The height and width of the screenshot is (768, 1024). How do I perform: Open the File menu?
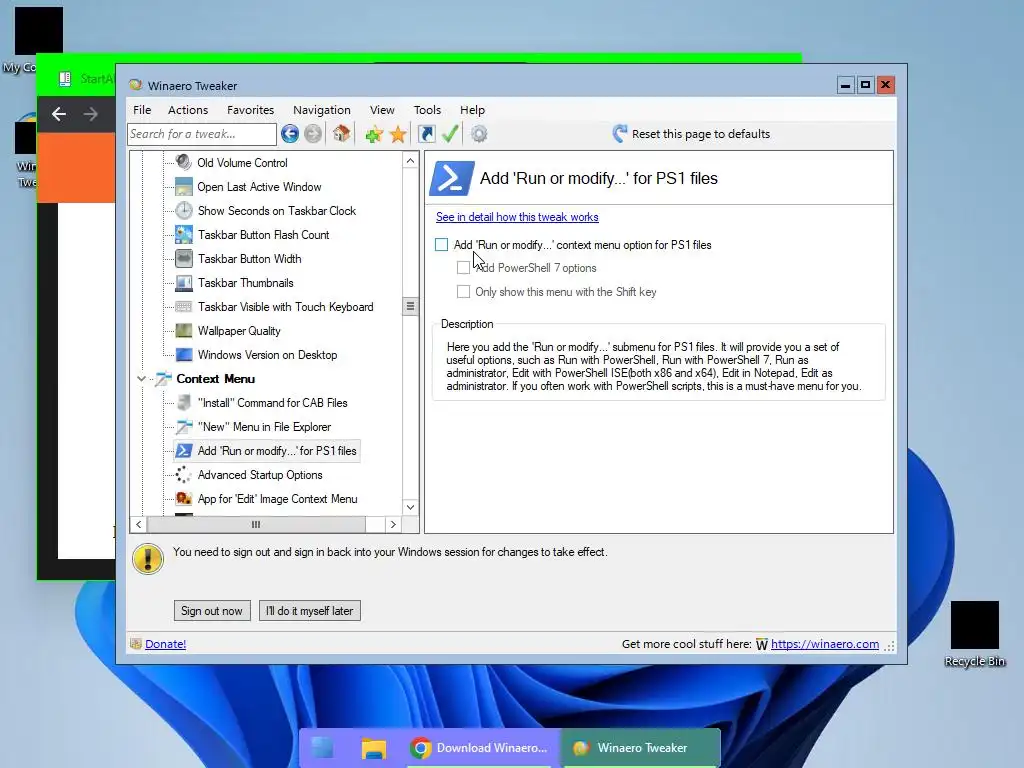pyautogui.click(x=142, y=110)
